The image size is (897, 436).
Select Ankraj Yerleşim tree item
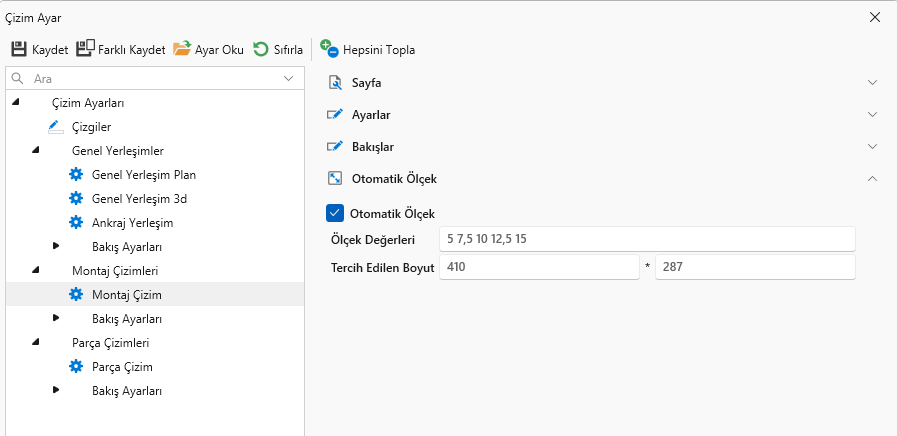coord(132,222)
